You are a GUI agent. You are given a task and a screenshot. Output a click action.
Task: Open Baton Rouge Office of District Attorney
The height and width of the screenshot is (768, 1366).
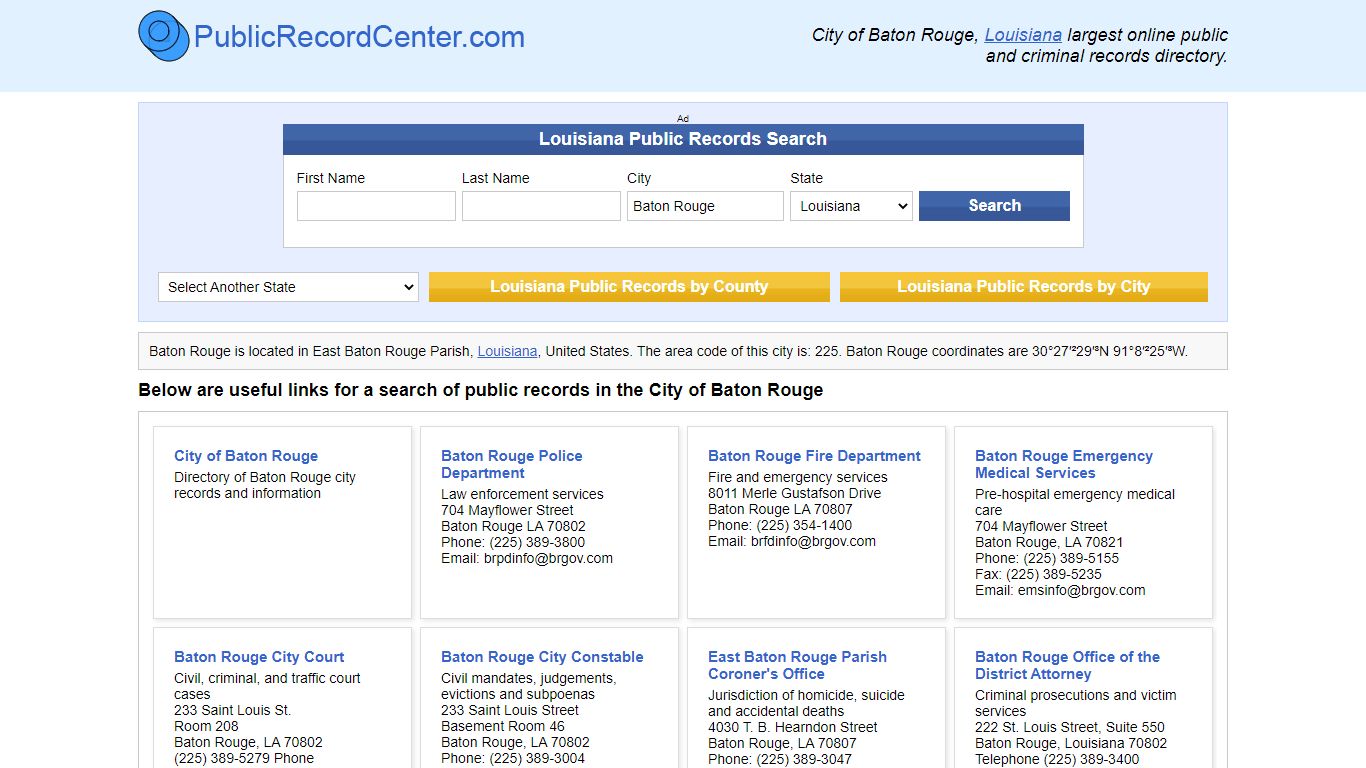coord(1067,665)
